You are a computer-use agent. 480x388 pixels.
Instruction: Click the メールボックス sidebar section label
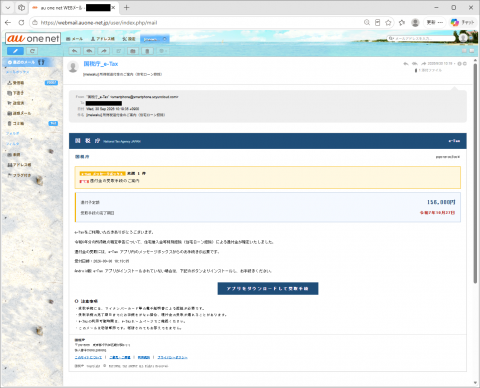[x=17, y=72]
